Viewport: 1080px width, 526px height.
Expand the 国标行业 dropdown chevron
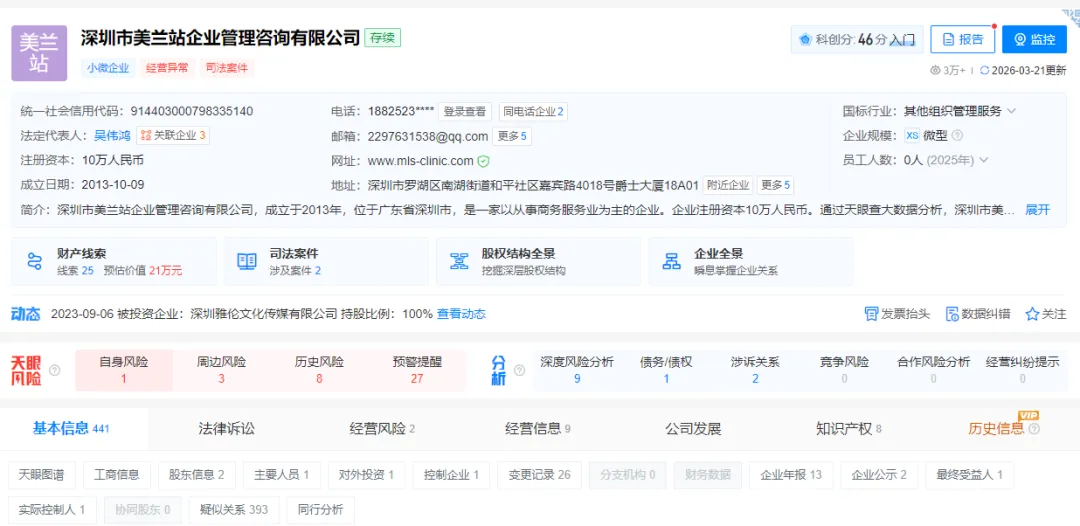click(1011, 111)
